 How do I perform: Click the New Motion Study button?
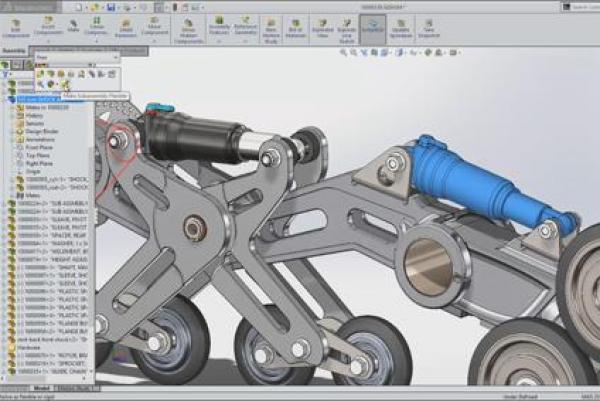pyautogui.click(x=271, y=23)
